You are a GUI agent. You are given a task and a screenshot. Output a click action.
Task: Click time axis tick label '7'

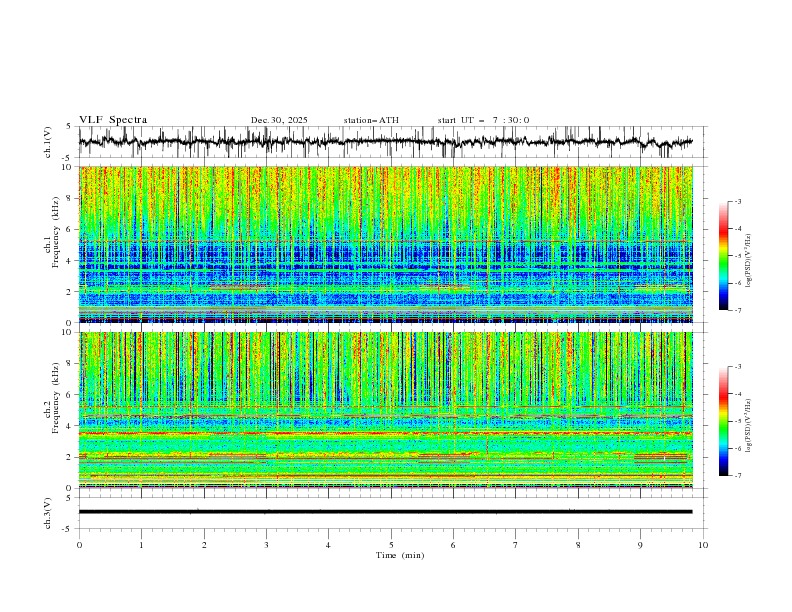pyautogui.click(x=516, y=545)
